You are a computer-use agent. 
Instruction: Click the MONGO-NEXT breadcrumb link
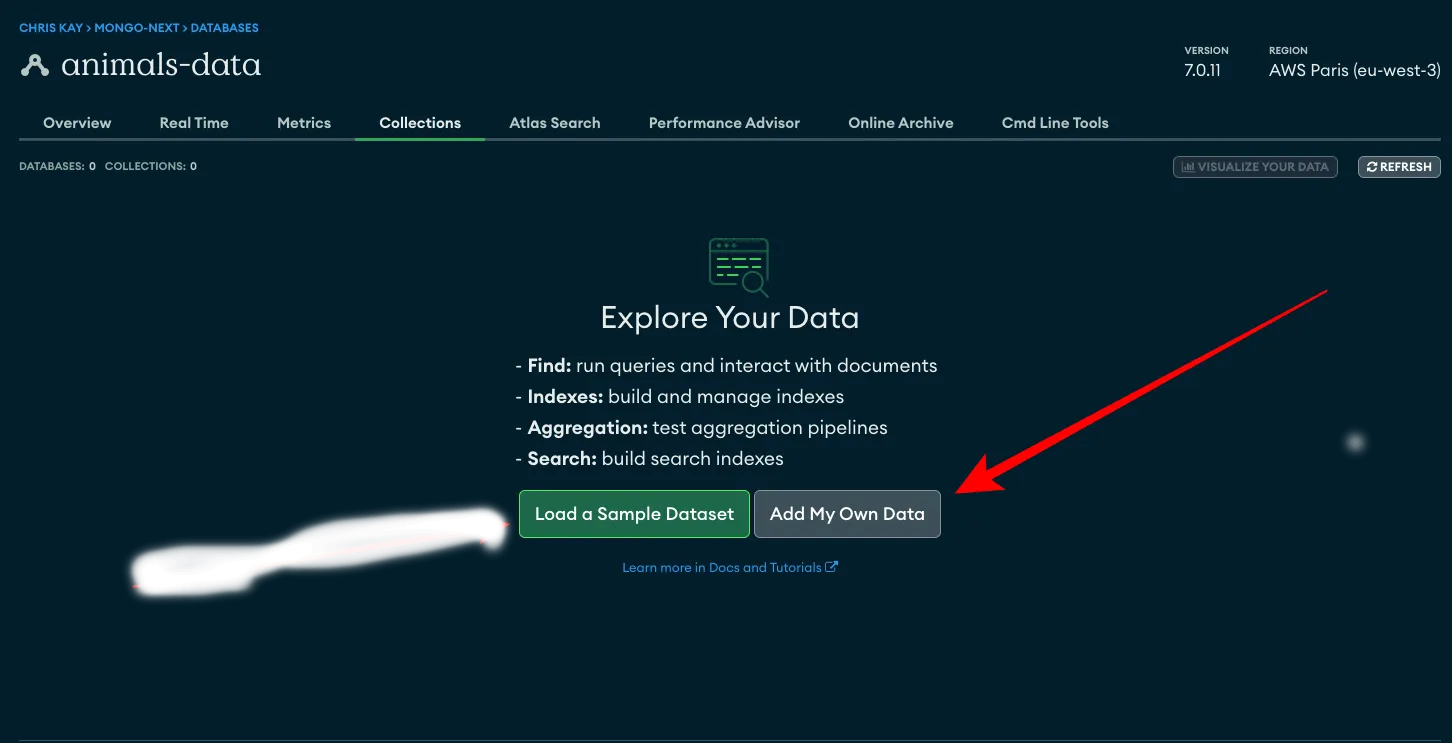tap(135, 28)
